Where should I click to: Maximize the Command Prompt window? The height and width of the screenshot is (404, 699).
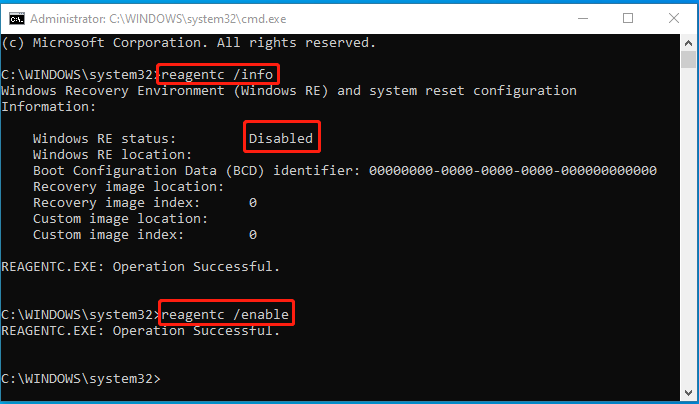click(x=628, y=18)
